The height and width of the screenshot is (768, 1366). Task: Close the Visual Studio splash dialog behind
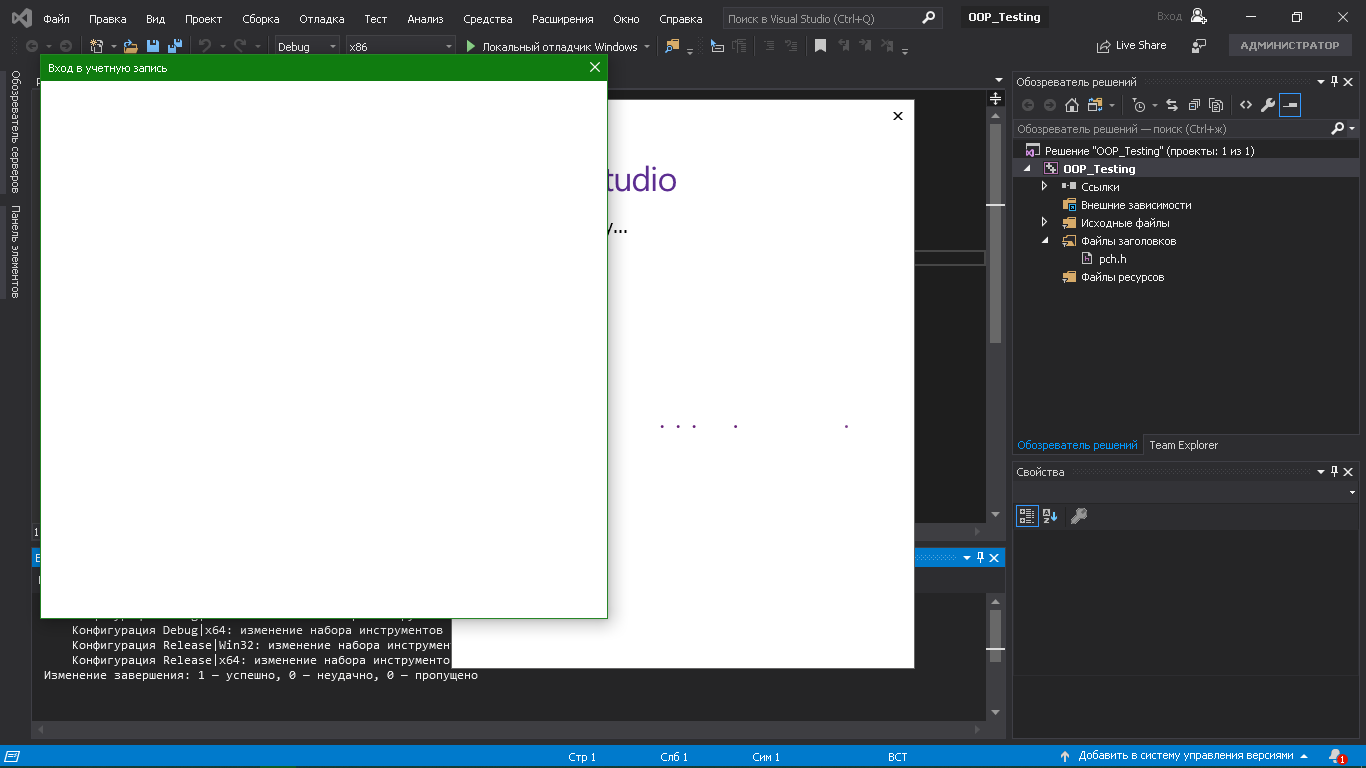click(x=897, y=116)
